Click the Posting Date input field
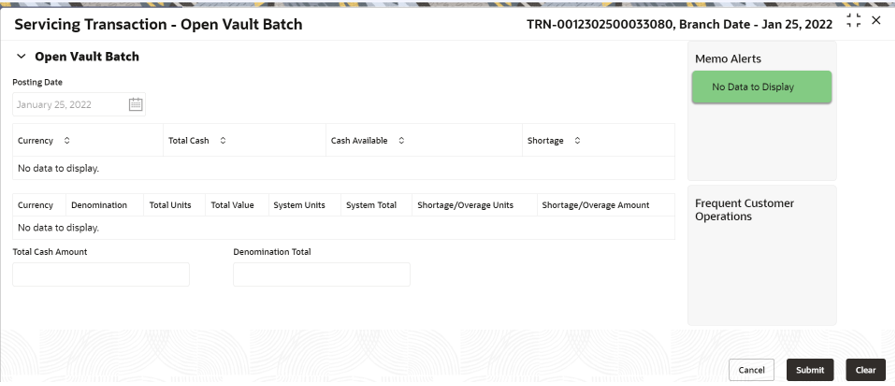Viewport: 895px width, 386px height. pos(79,104)
